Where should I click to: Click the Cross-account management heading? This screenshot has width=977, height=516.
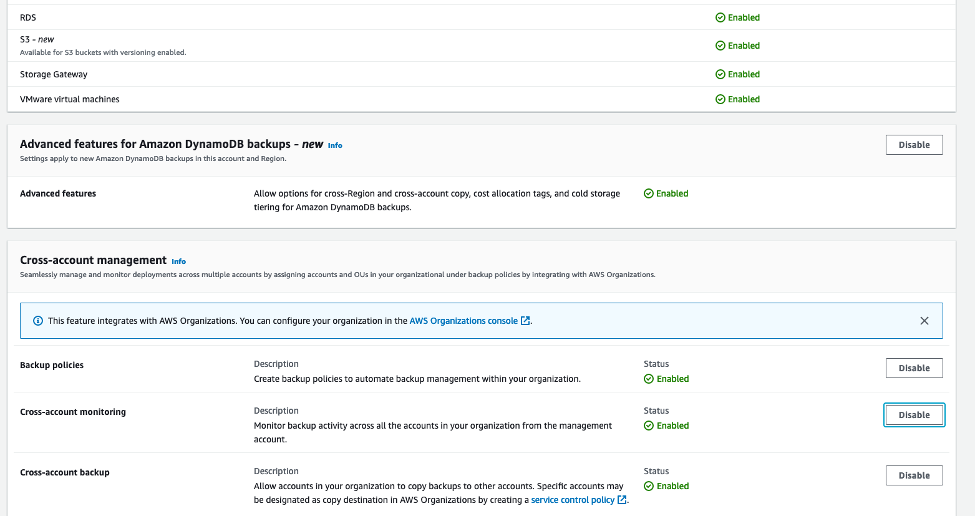93,260
